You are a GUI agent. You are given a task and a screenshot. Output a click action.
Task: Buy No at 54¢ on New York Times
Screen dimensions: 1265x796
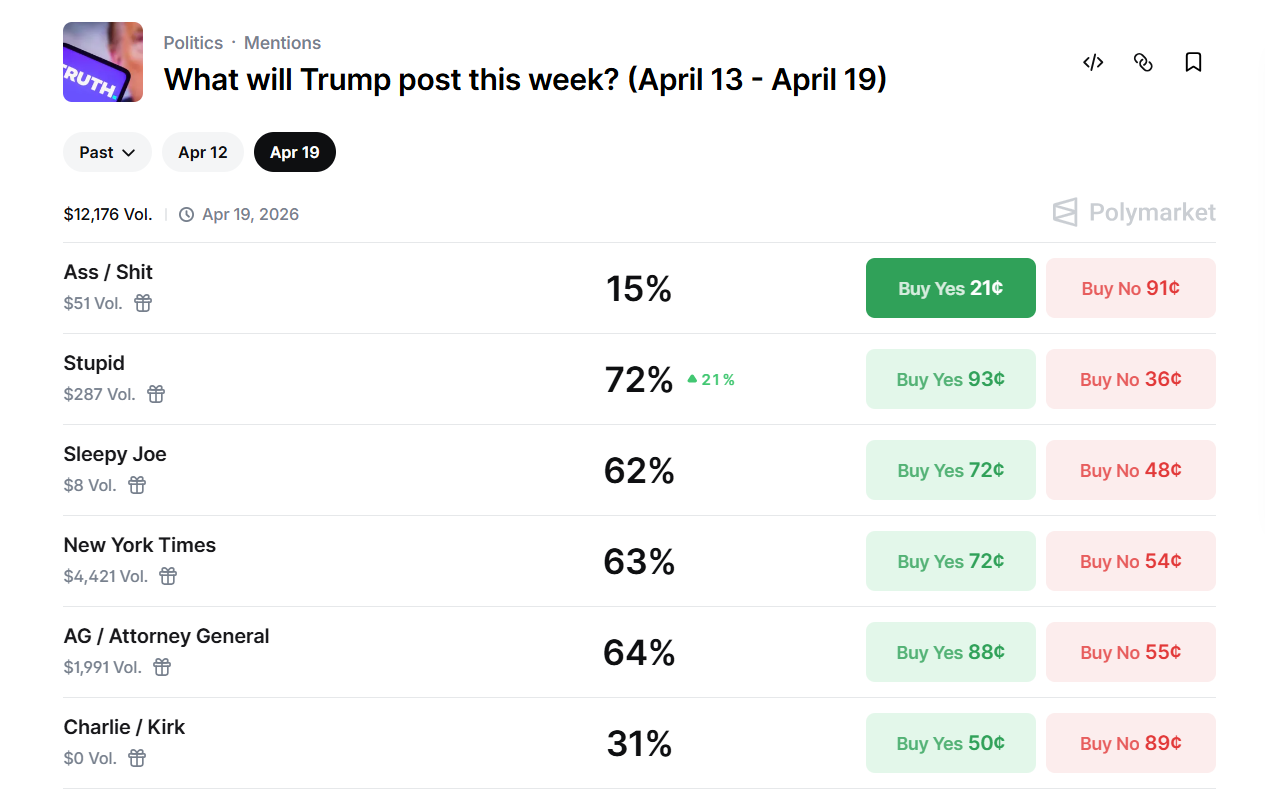[1130, 561]
